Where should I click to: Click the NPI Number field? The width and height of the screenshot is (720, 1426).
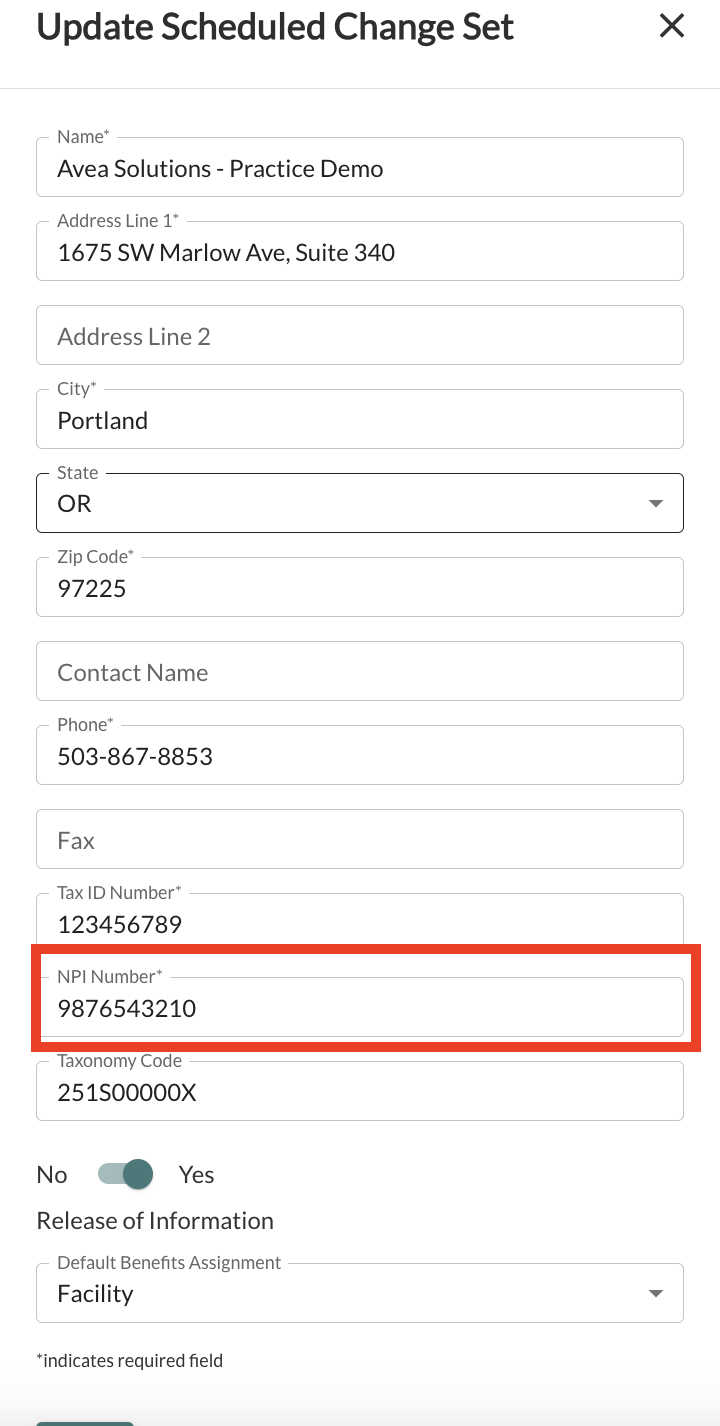(x=360, y=1008)
